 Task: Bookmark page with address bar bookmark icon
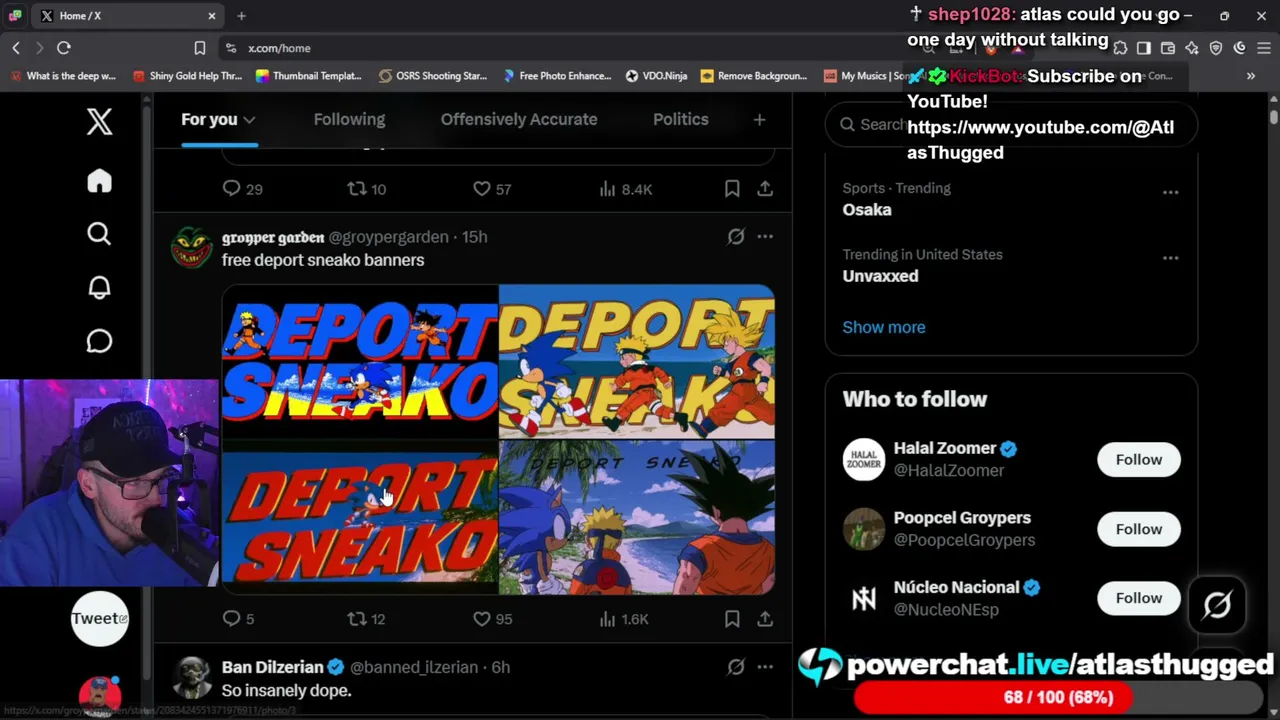tap(199, 48)
